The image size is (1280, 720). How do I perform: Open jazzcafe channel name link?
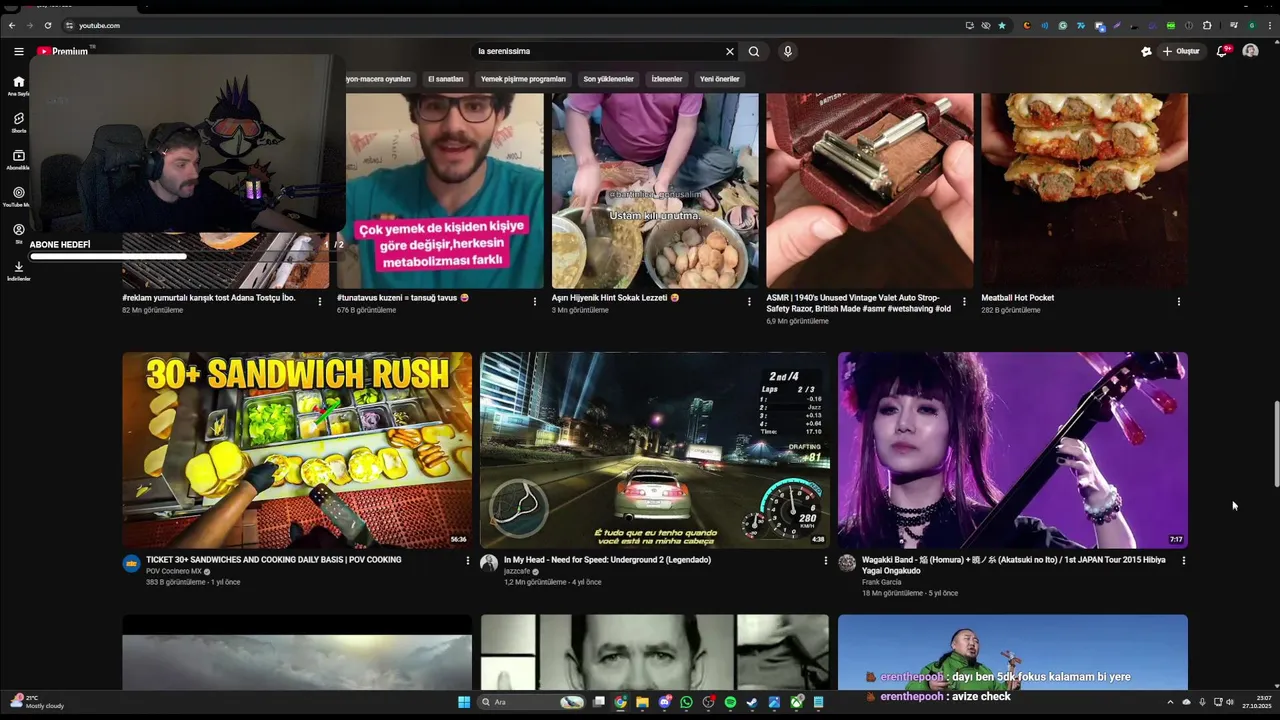click(517, 571)
